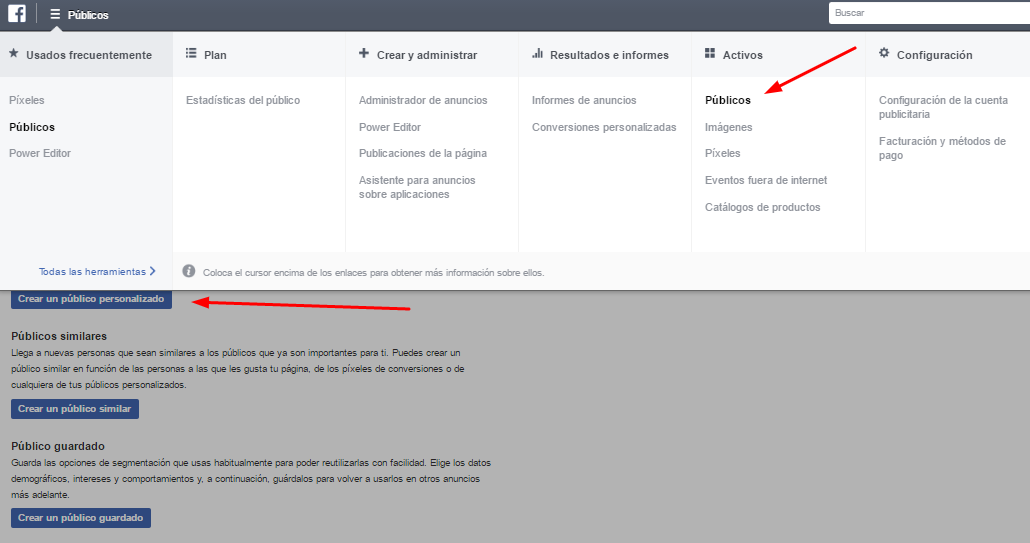The height and width of the screenshot is (543, 1030).
Task: Open the hamburger menu icon beside Públicos
Action: click(x=55, y=14)
